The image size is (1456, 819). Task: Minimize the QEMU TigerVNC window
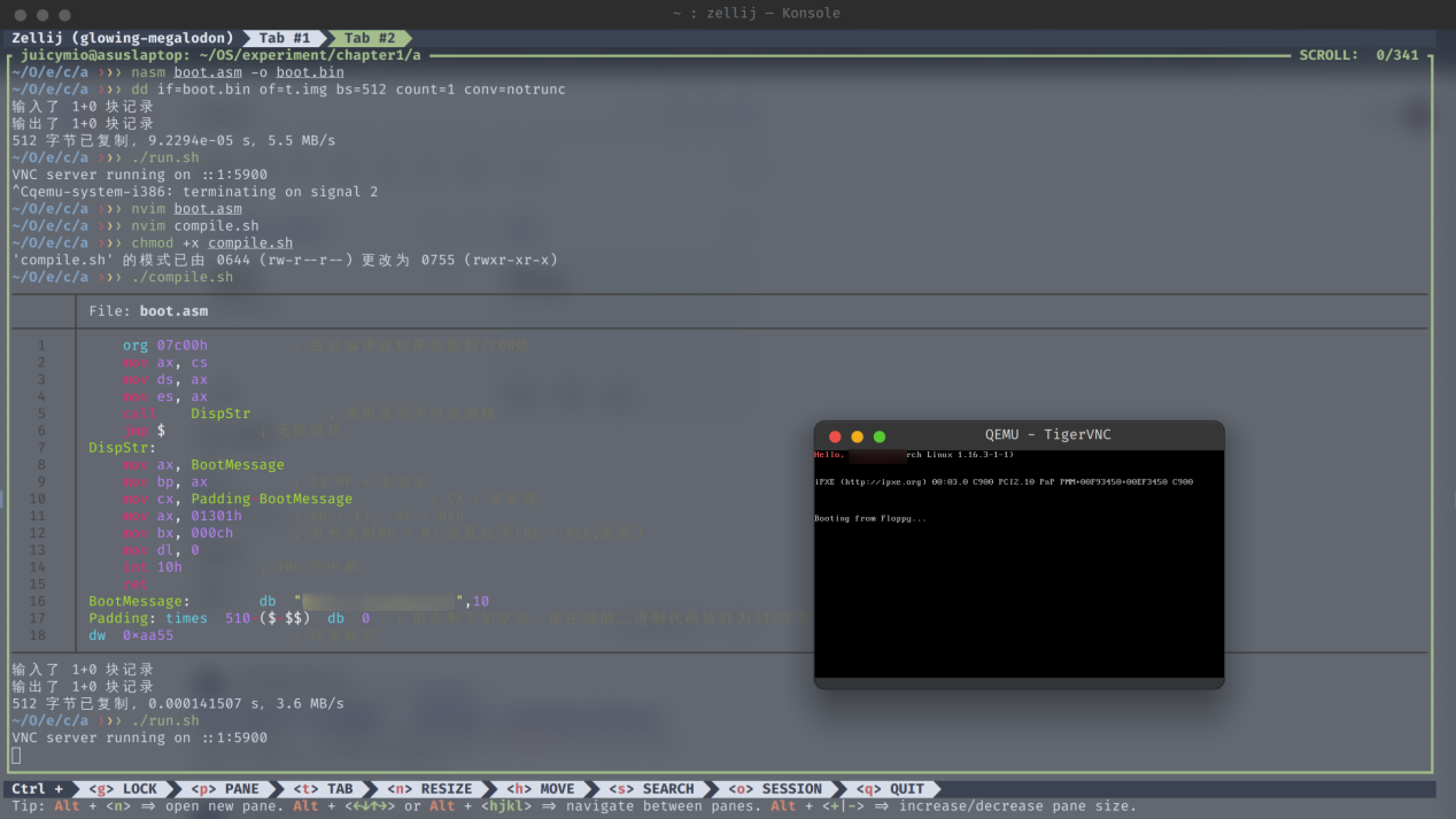click(x=857, y=437)
